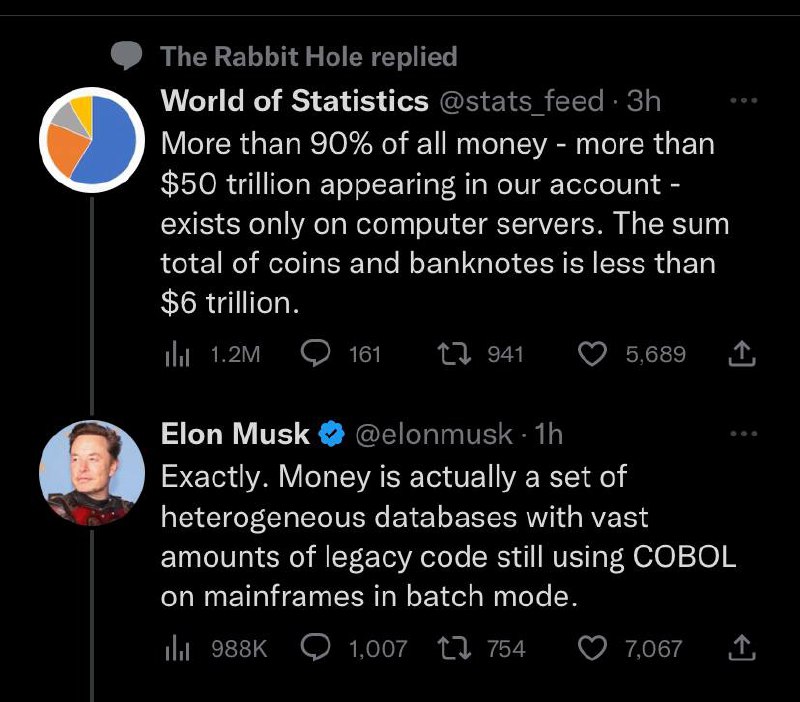Share Elon Musk's tweet

click(x=741, y=647)
